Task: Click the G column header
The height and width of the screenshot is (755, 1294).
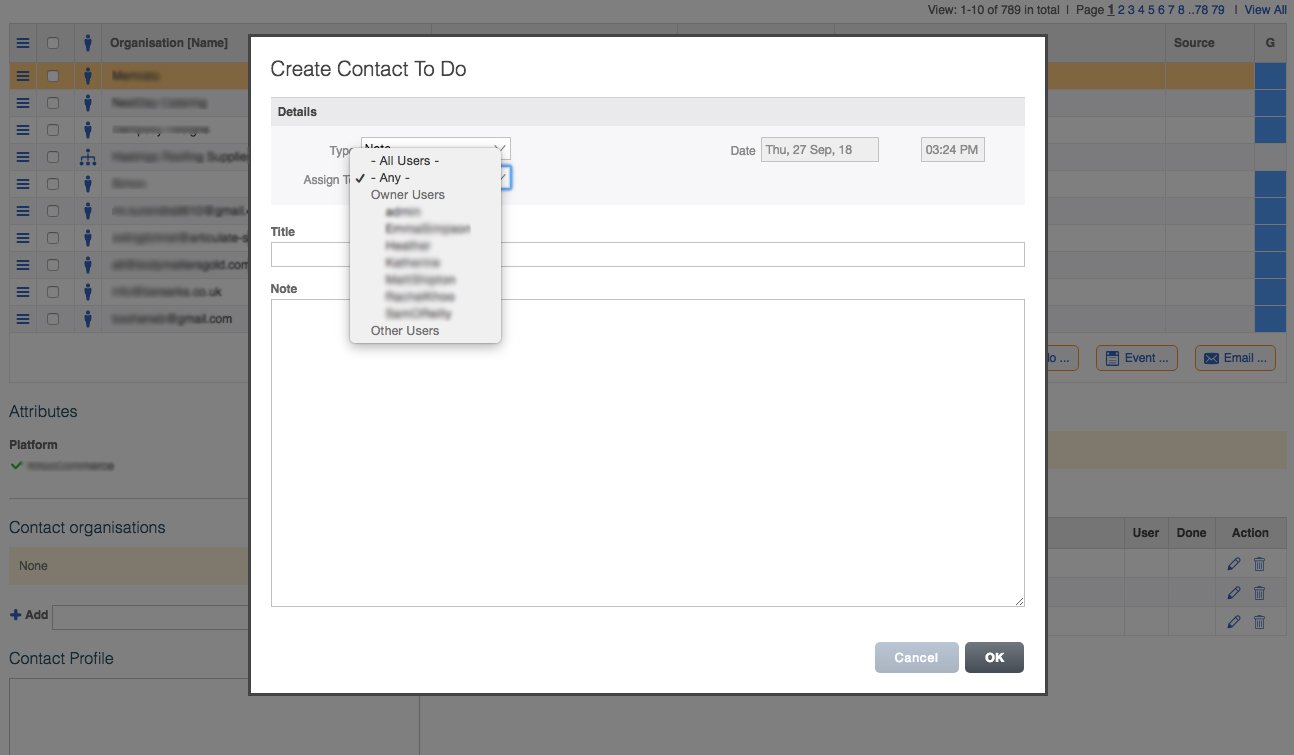Action: 1270,43
